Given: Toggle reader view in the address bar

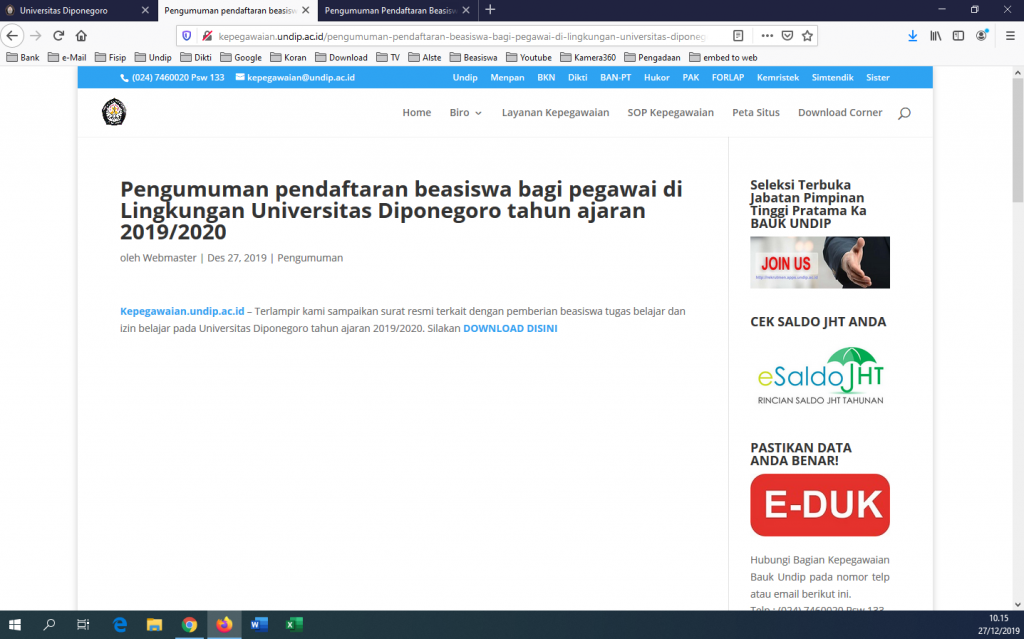Looking at the screenshot, I should coord(738,35).
